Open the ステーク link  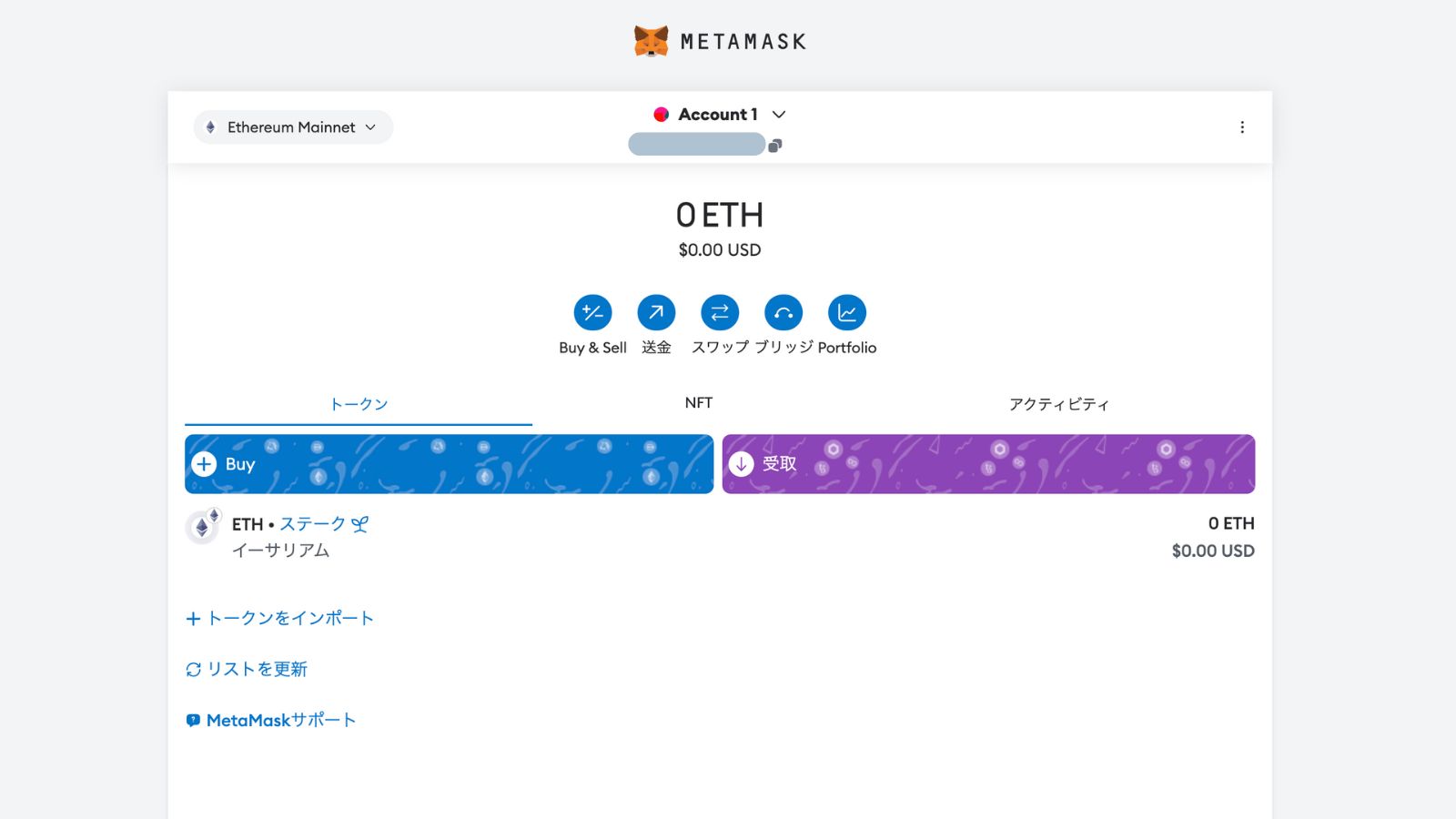click(312, 524)
